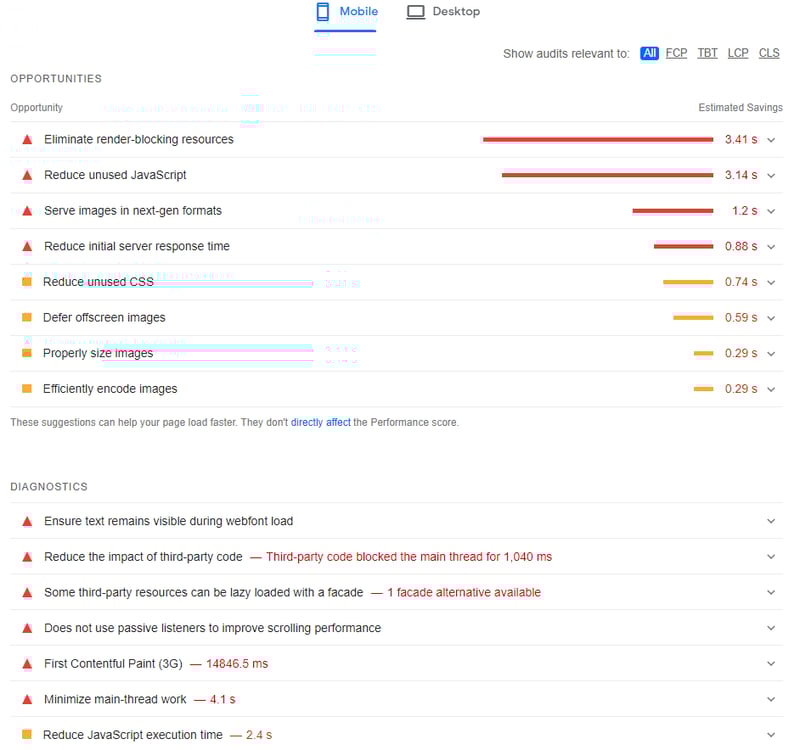Click orange square beside Reduce JavaScript execution time

tap(27, 735)
